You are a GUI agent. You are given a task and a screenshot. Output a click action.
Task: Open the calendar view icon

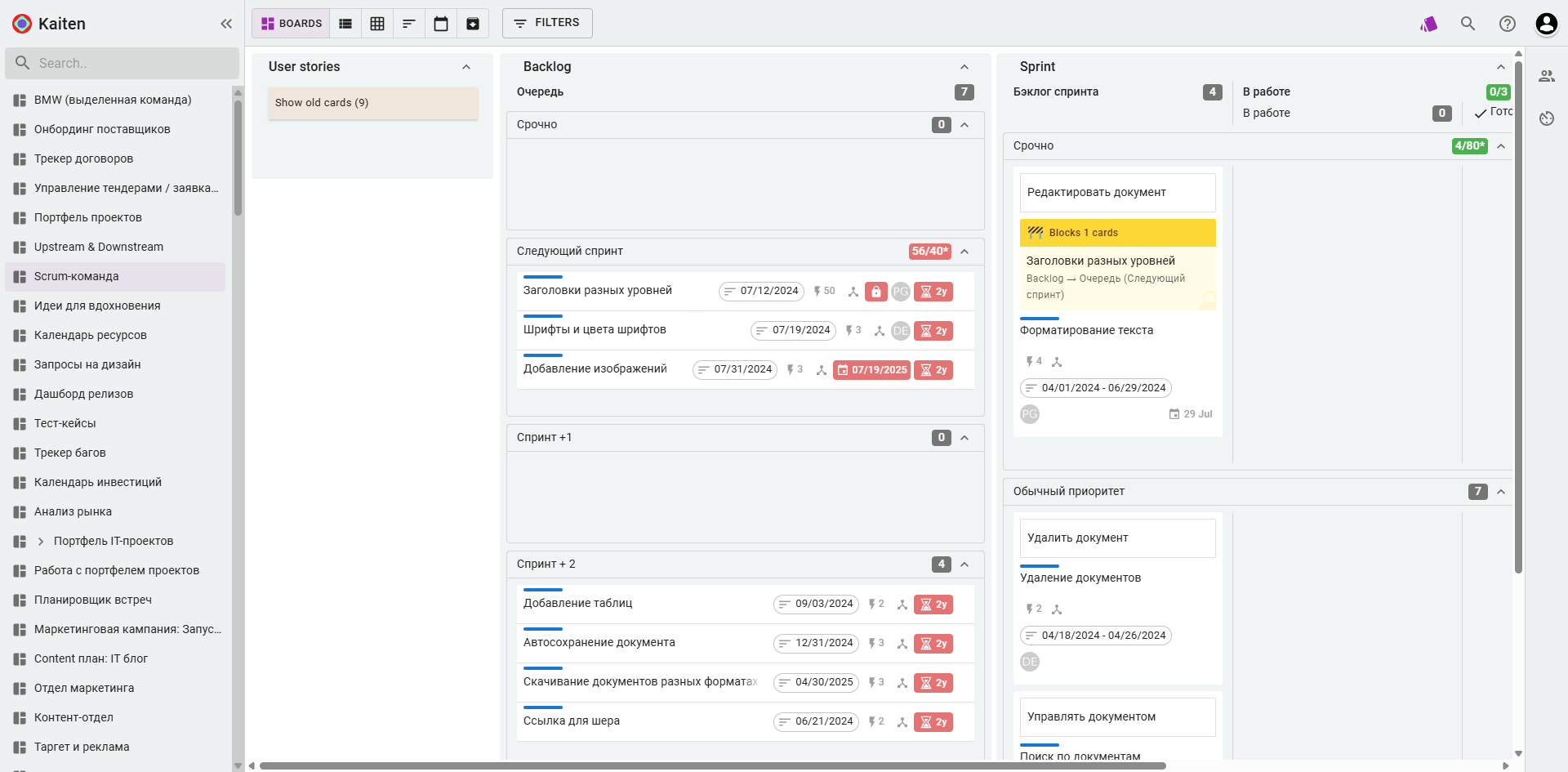[441, 24]
